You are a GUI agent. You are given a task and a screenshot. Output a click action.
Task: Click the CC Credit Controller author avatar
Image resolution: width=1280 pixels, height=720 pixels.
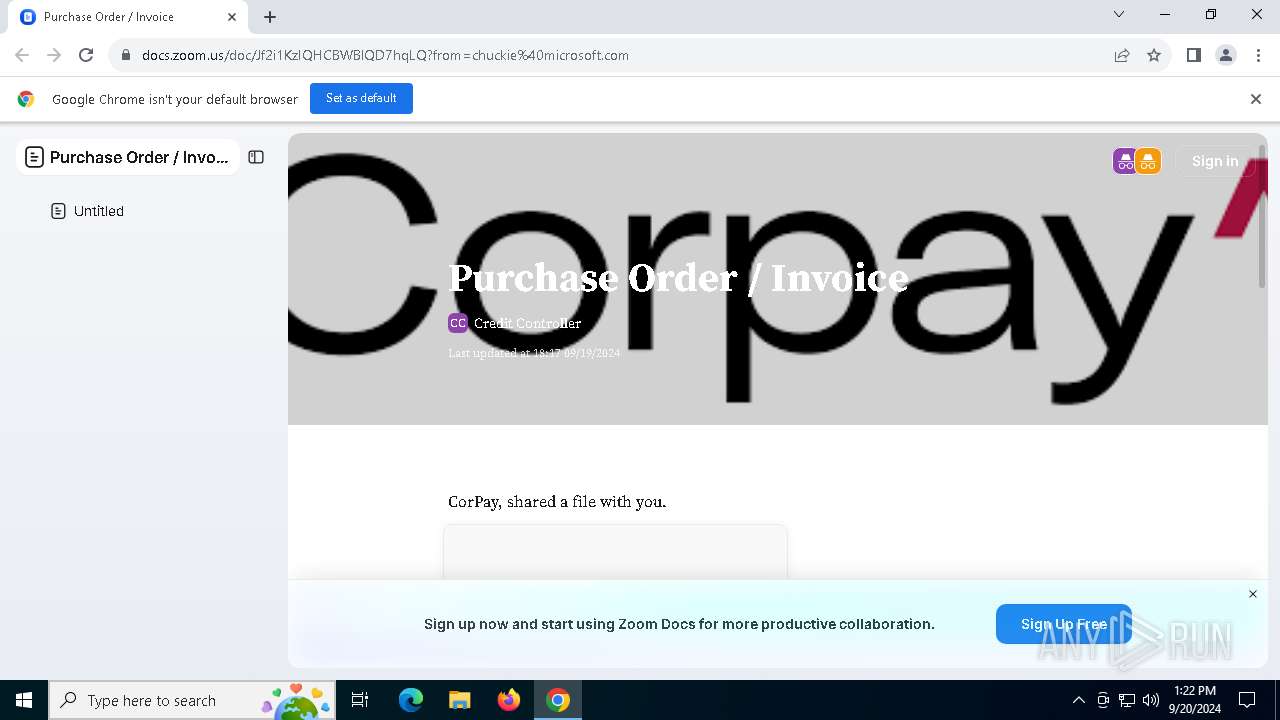pos(457,323)
